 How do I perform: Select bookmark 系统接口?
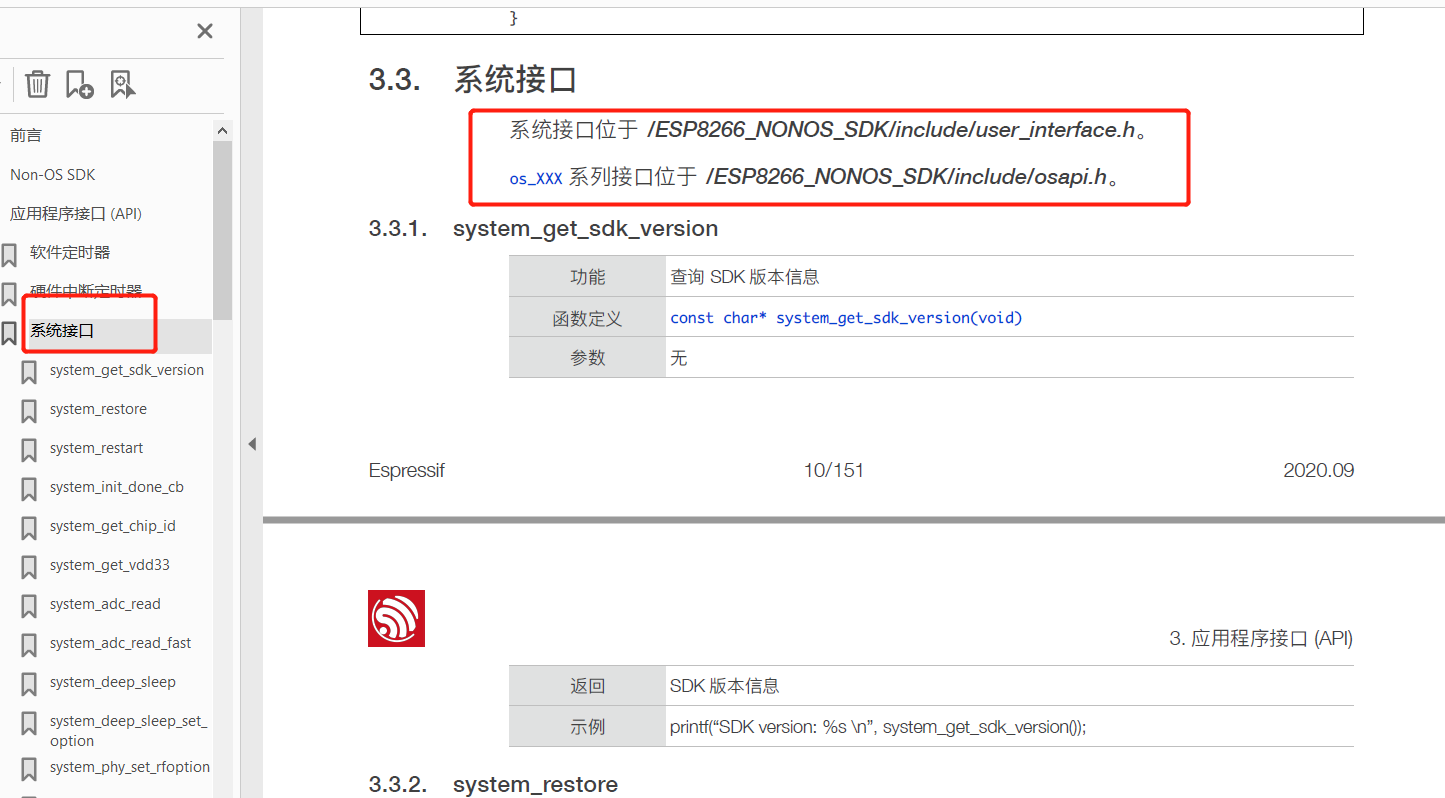[x=62, y=330]
